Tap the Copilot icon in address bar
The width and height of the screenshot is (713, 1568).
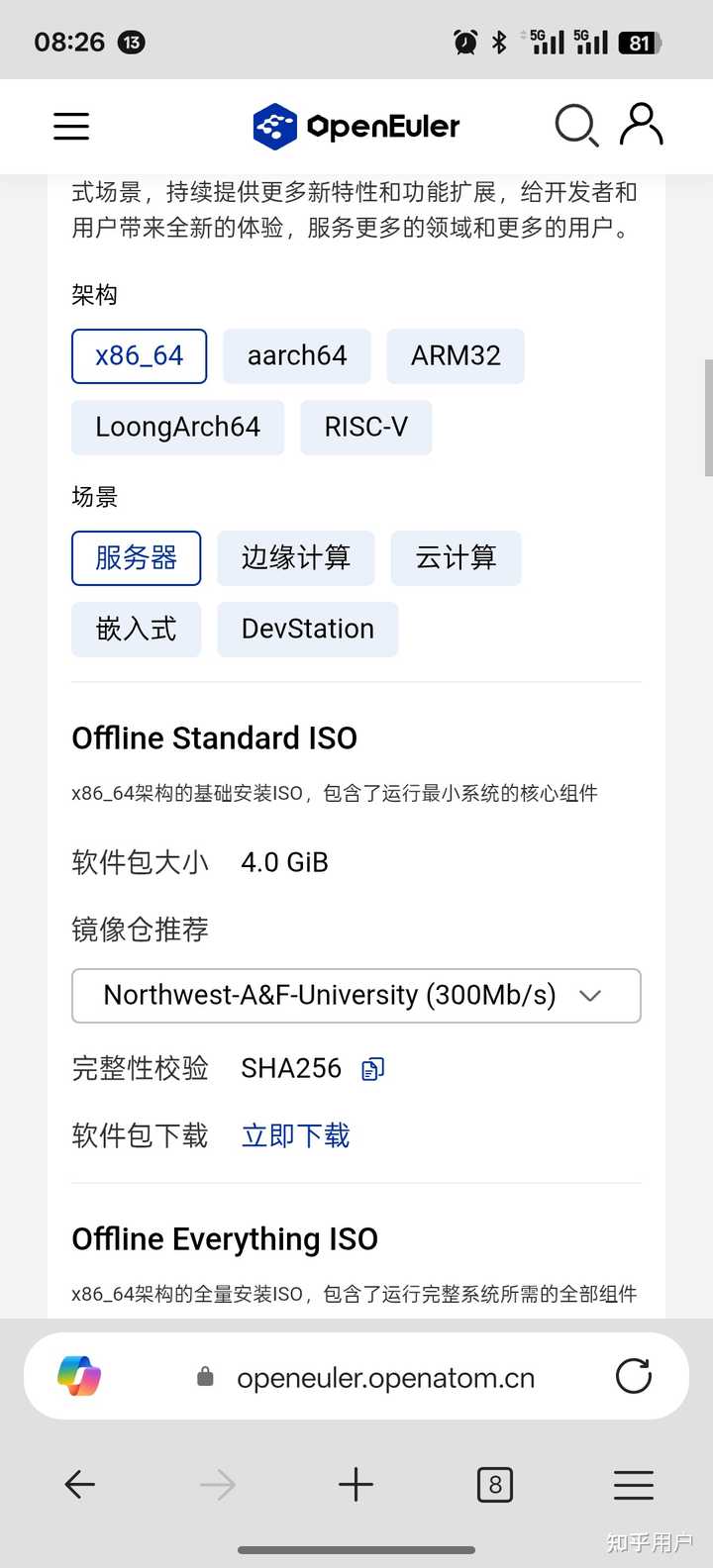pyautogui.click(x=79, y=1376)
